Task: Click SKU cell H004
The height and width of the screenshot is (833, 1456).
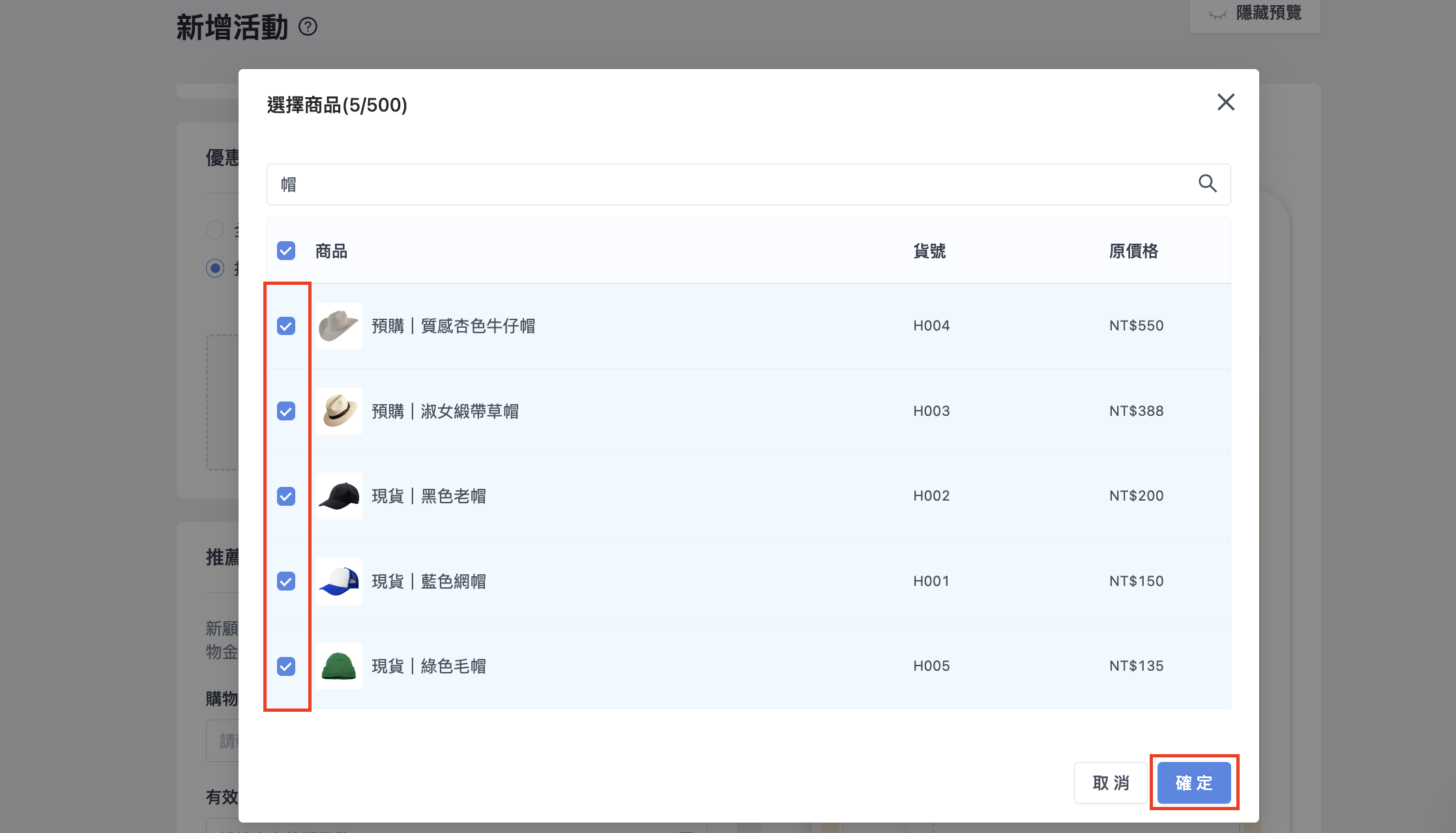Action: point(931,326)
